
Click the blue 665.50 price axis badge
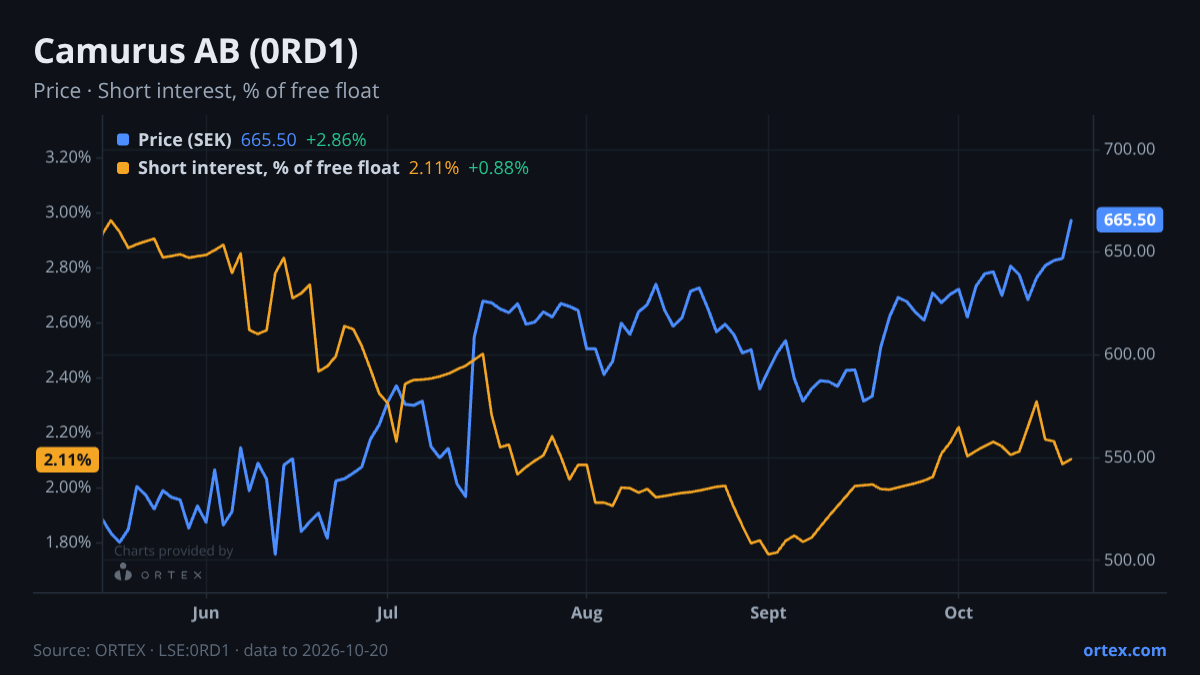point(1130,220)
